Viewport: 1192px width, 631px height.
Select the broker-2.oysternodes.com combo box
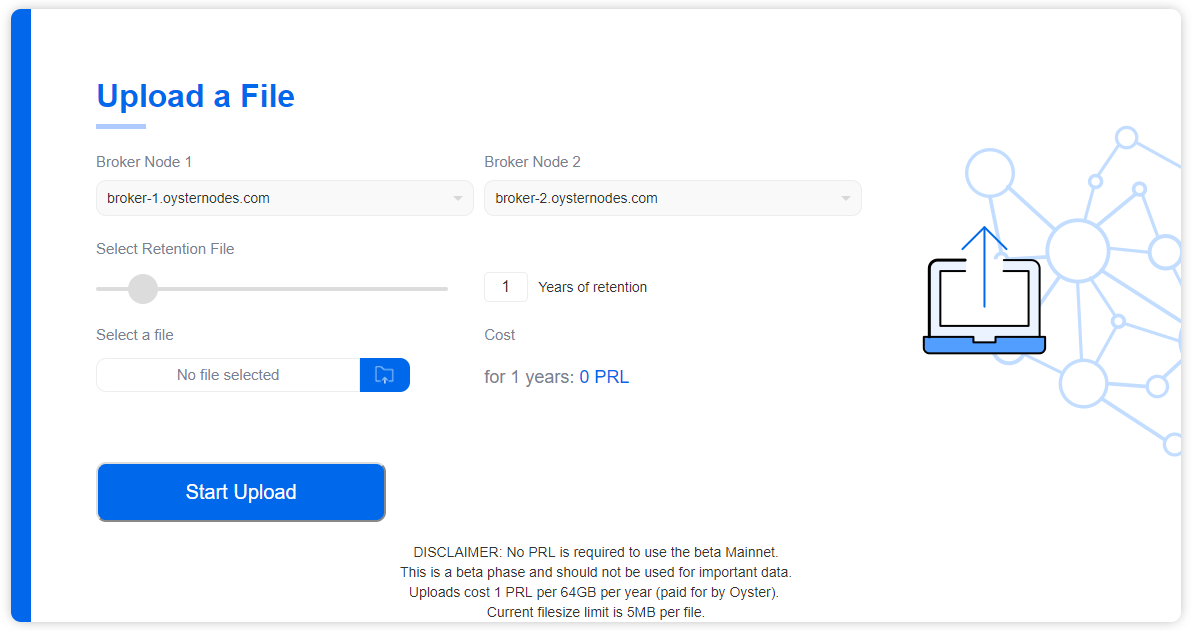tap(660, 198)
